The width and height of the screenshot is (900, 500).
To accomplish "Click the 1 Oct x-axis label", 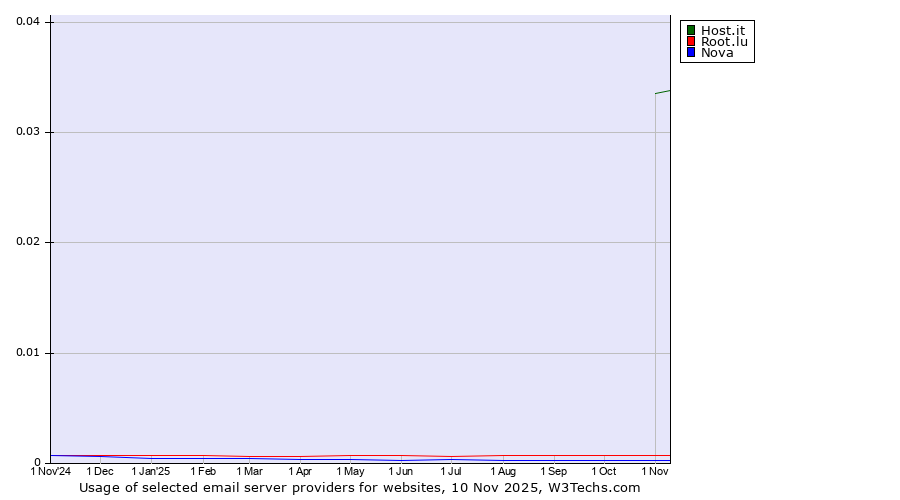I will 604,471.
